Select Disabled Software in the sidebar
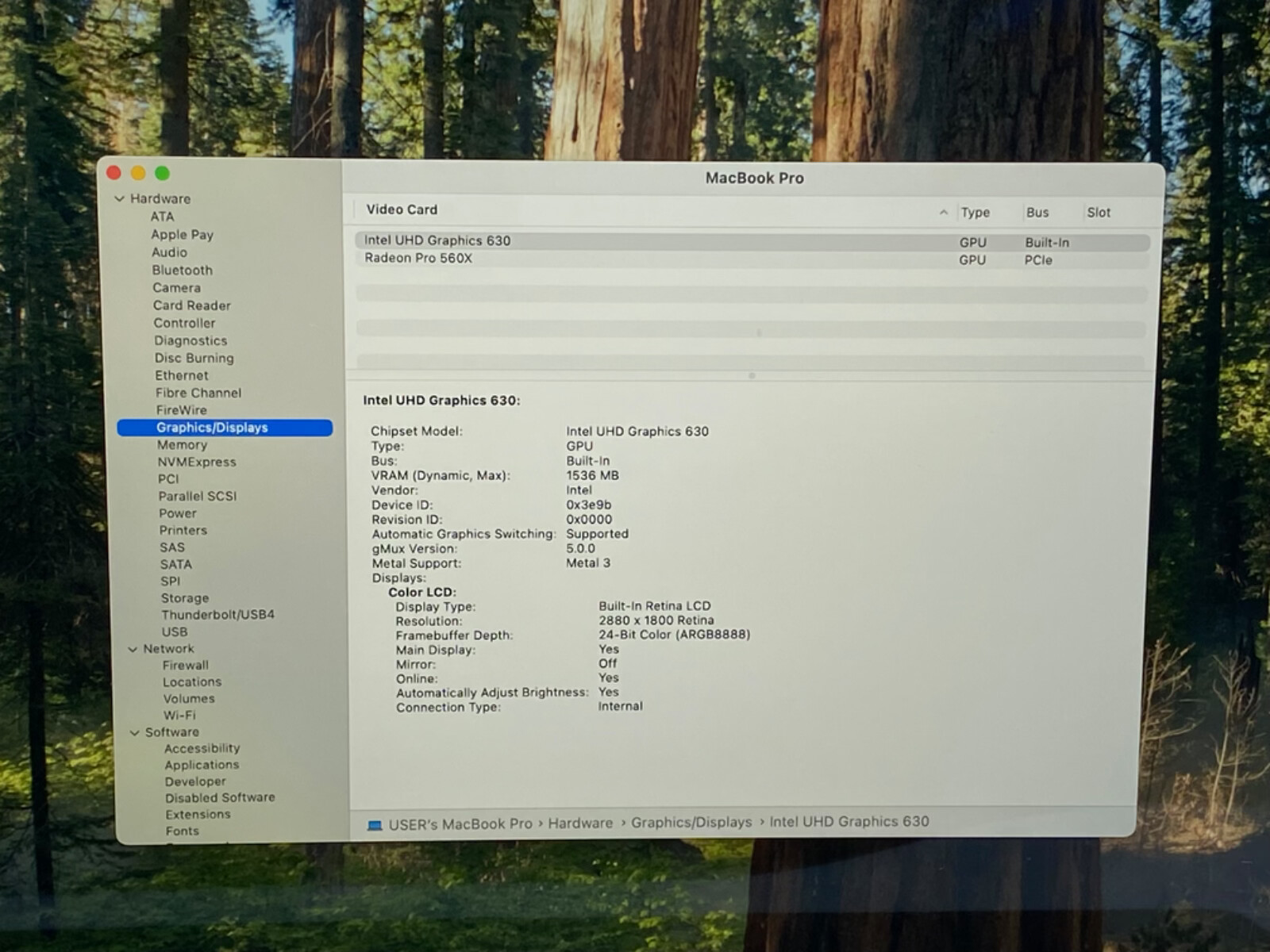Image resolution: width=1270 pixels, height=952 pixels. [220, 798]
